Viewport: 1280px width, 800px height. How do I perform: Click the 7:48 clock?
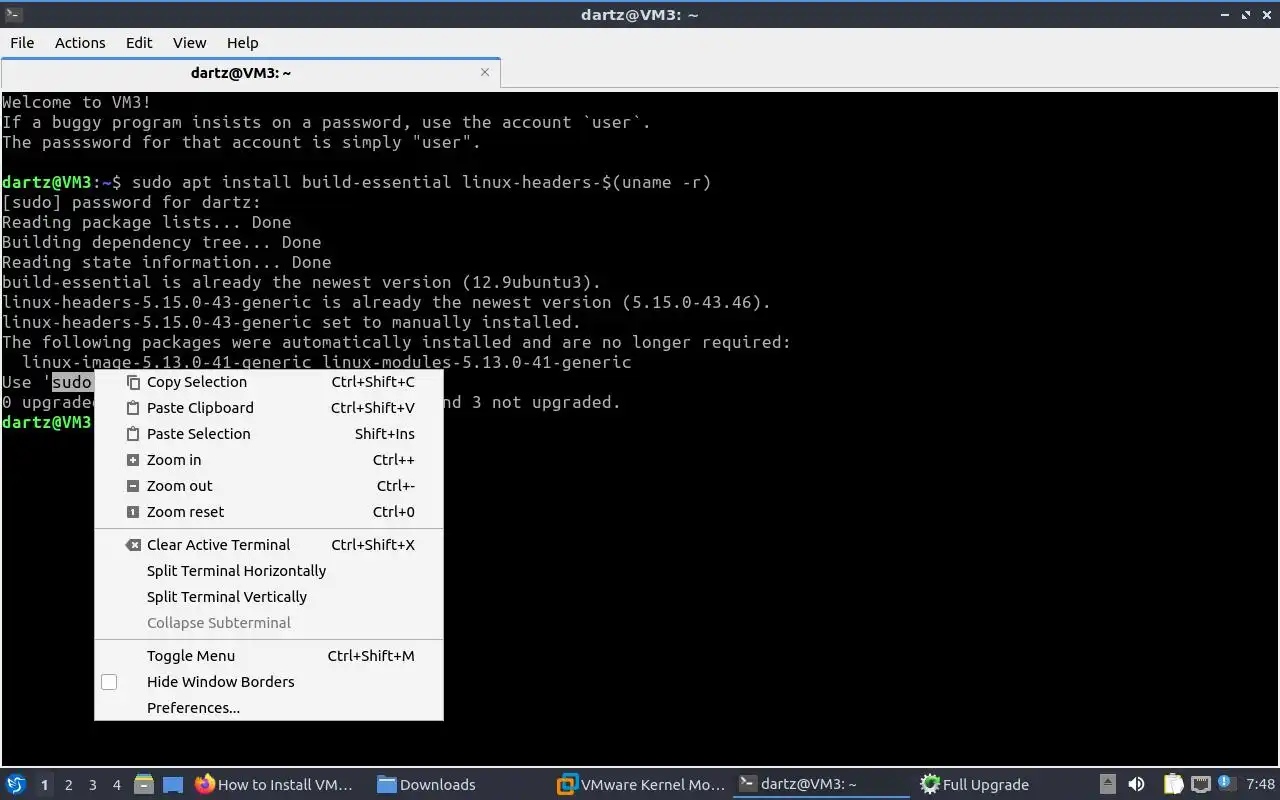[1261, 785]
